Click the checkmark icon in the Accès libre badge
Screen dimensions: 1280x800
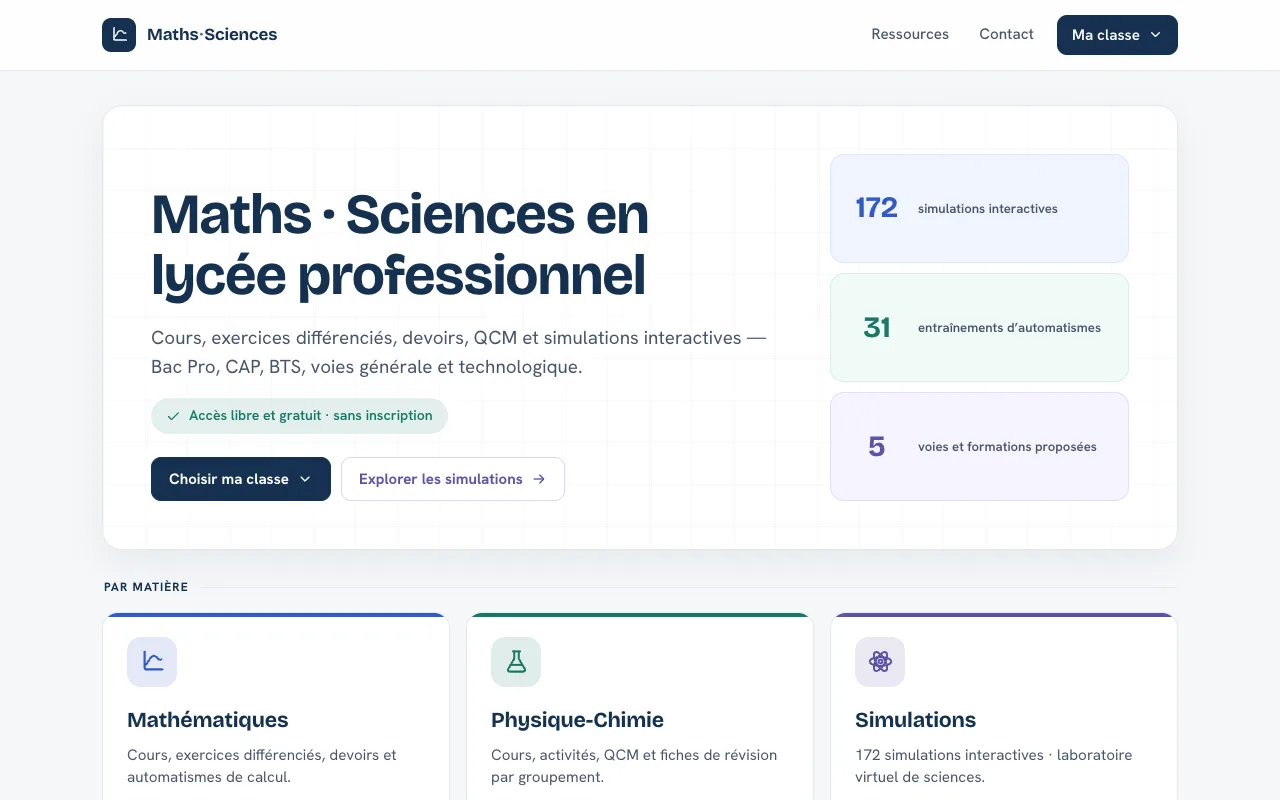(173, 416)
